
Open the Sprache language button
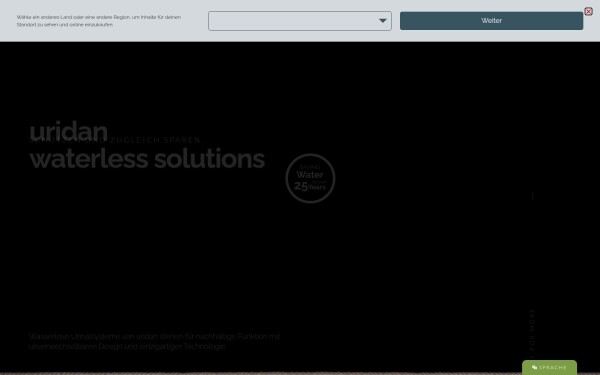pyautogui.click(x=549, y=367)
